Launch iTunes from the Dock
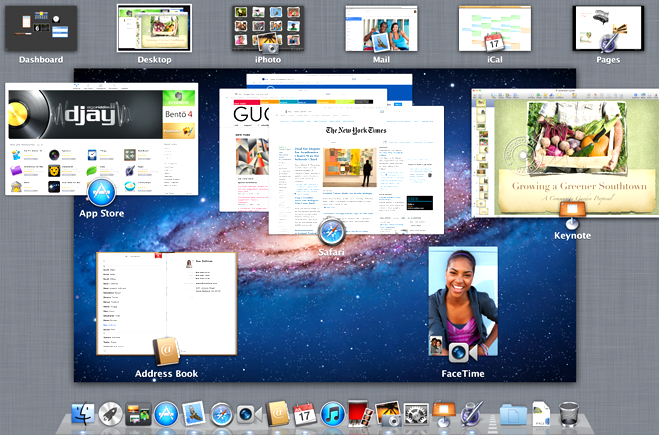The height and width of the screenshot is (435, 659). [332, 414]
